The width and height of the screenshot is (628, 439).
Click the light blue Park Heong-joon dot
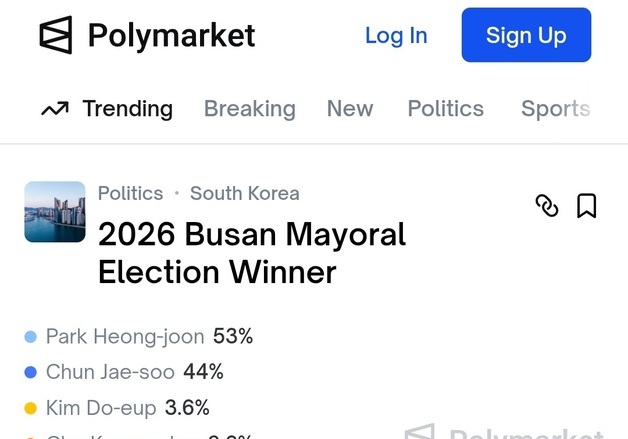tap(31, 337)
